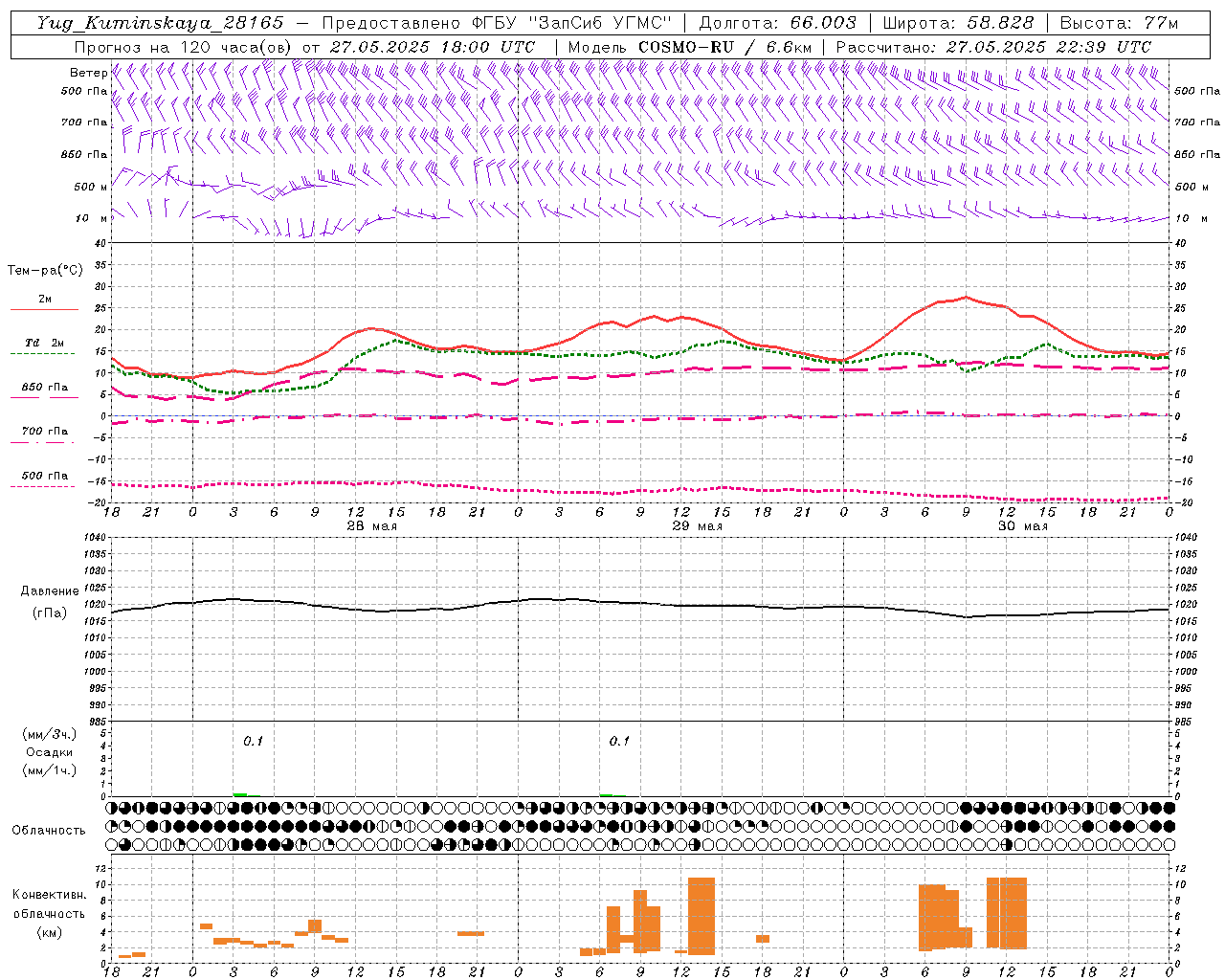Click the 10 м wind level label on left
Image resolution: width=1225 pixels, height=980 pixels.
92,218
